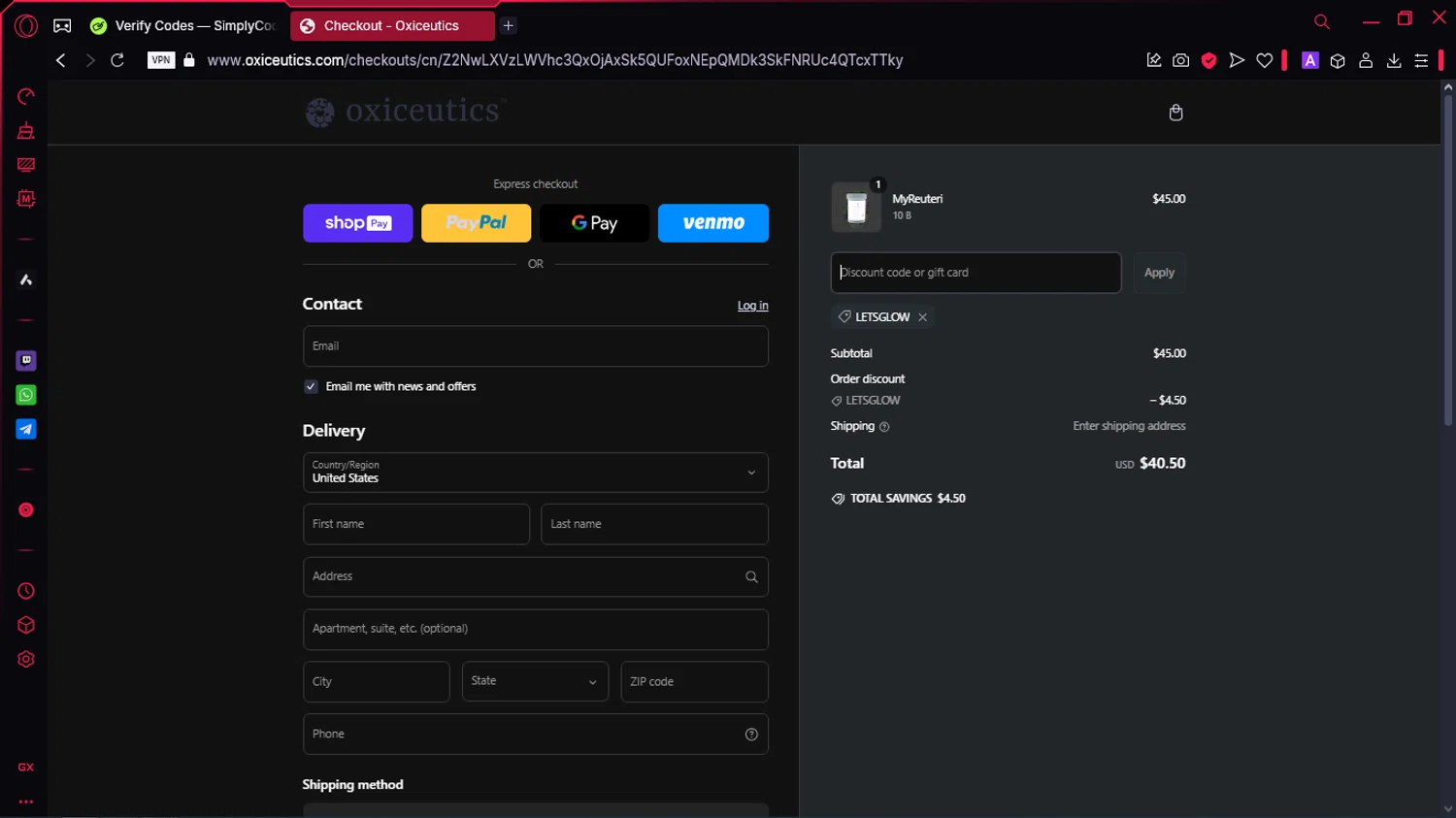This screenshot has height=818, width=1456.
Task: Uncheck Email me with news and offers
Action: (x=311, y=386)
